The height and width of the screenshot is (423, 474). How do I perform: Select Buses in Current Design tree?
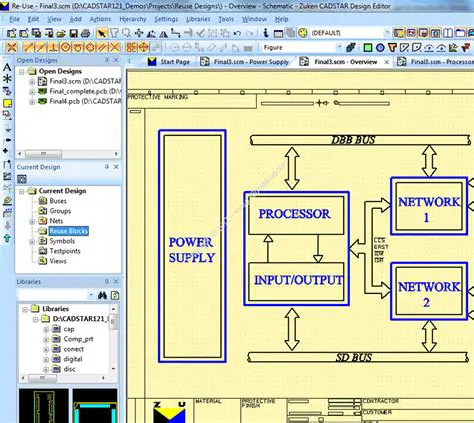(x=58, y=201)
